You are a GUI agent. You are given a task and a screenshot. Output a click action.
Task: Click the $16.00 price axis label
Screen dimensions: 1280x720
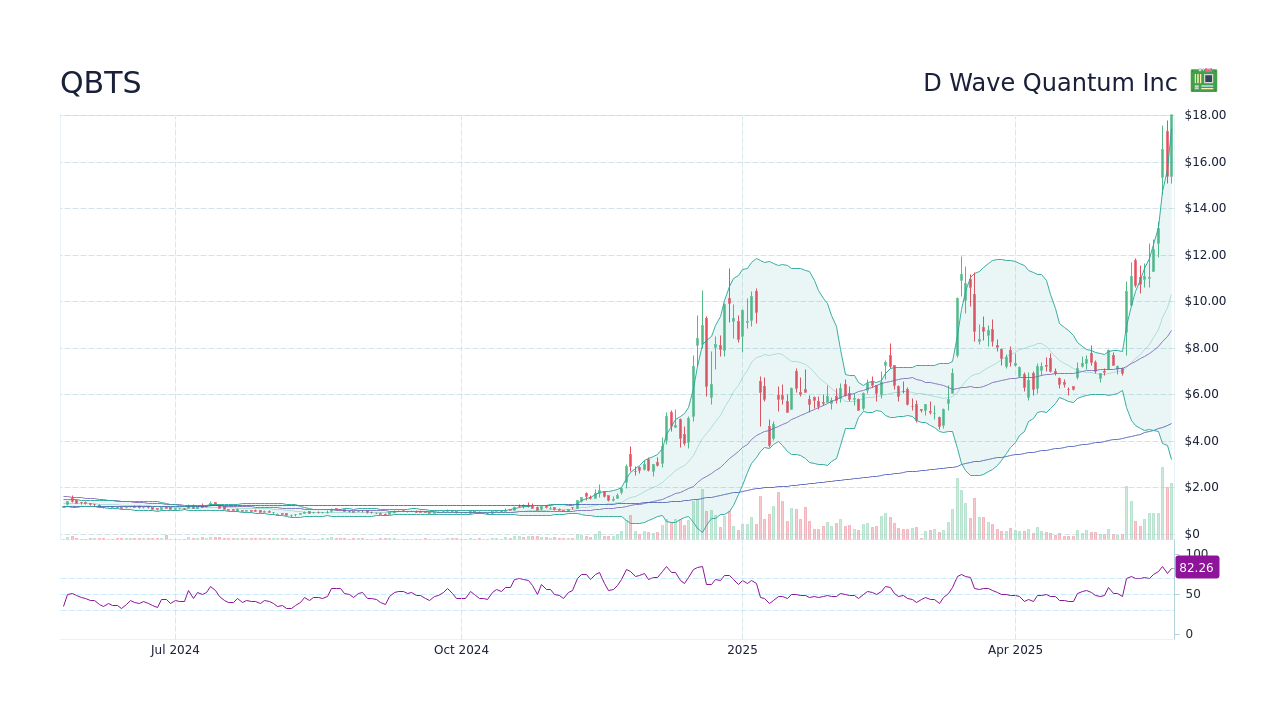(x=1205, y=162)
